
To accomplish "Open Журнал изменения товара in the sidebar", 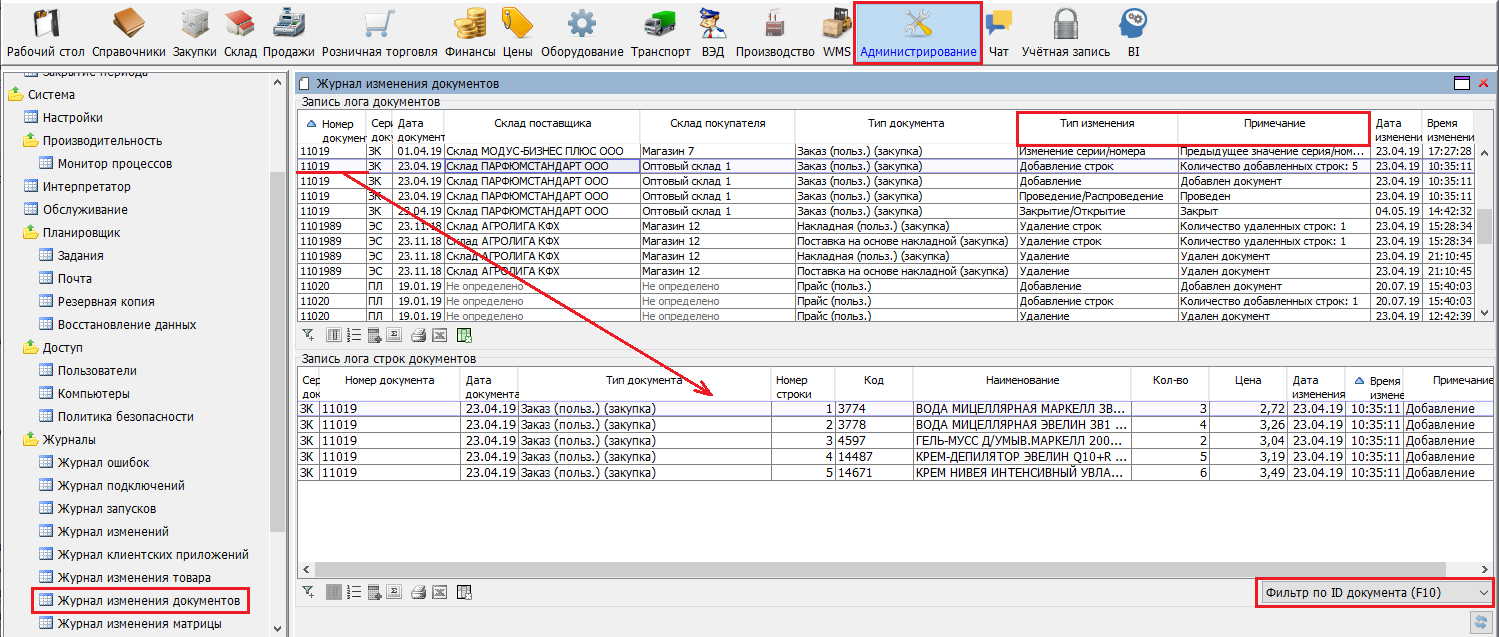I will (x=134, y=578).
